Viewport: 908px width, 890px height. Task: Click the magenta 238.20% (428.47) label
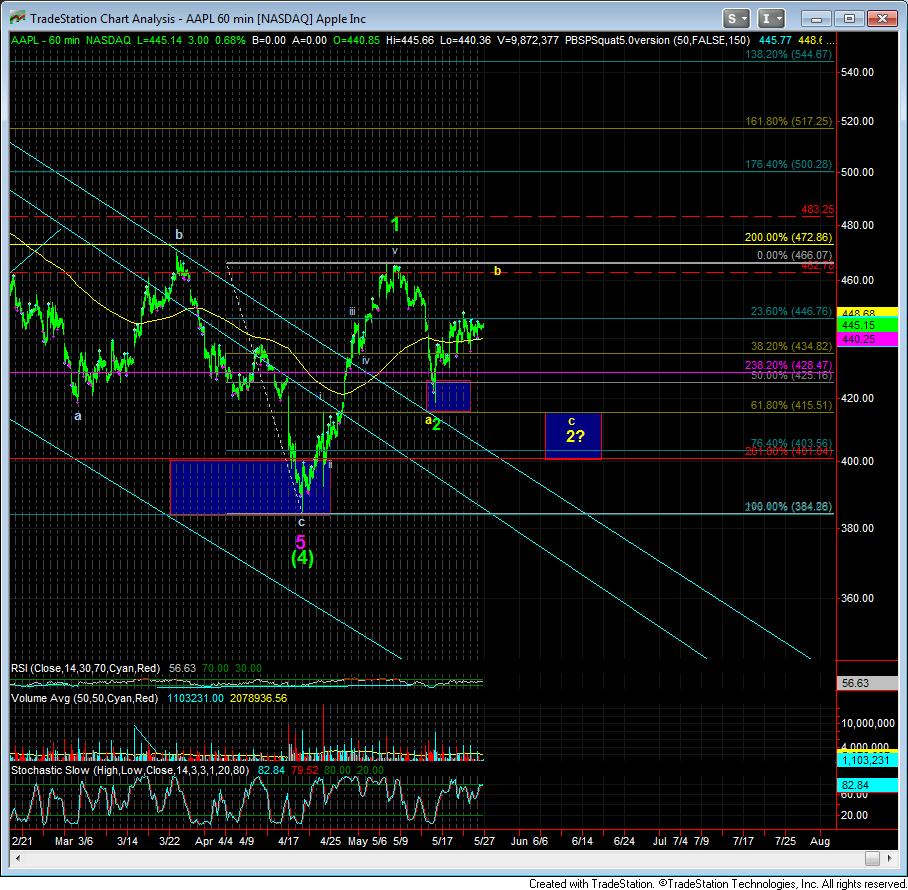(x=789, y=365)
